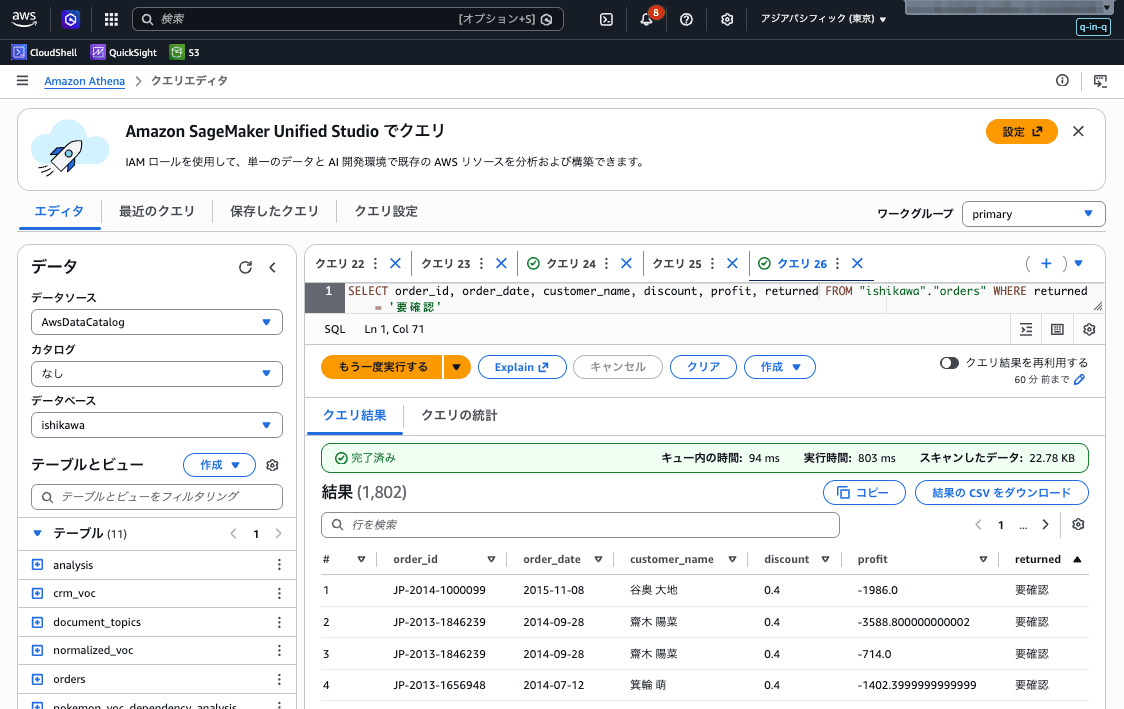Select the クエリ 24 tab

coord(571,264)
